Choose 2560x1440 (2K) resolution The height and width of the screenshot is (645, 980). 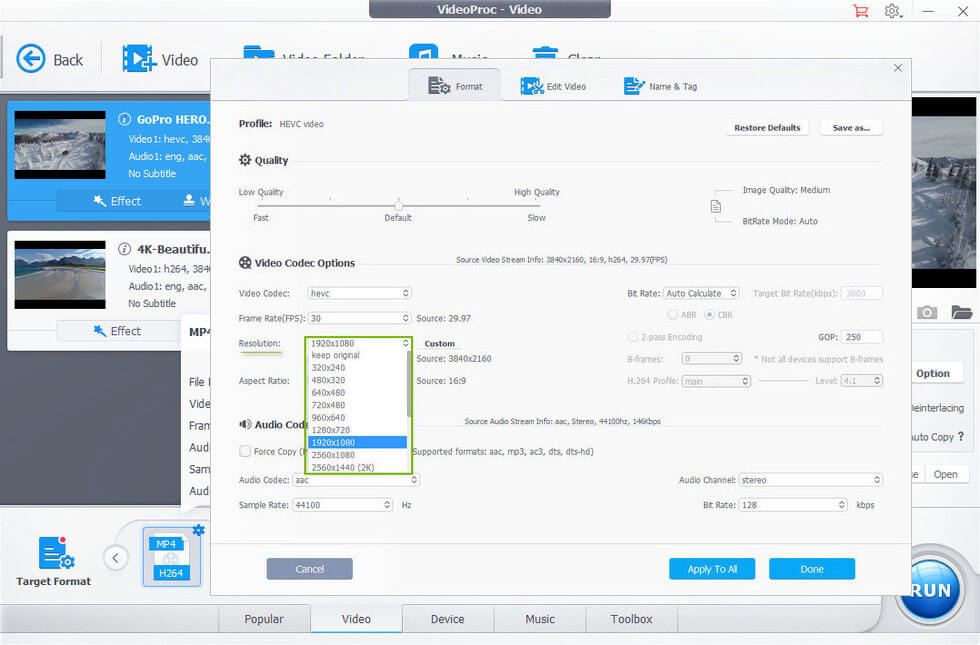pos(358,467)
